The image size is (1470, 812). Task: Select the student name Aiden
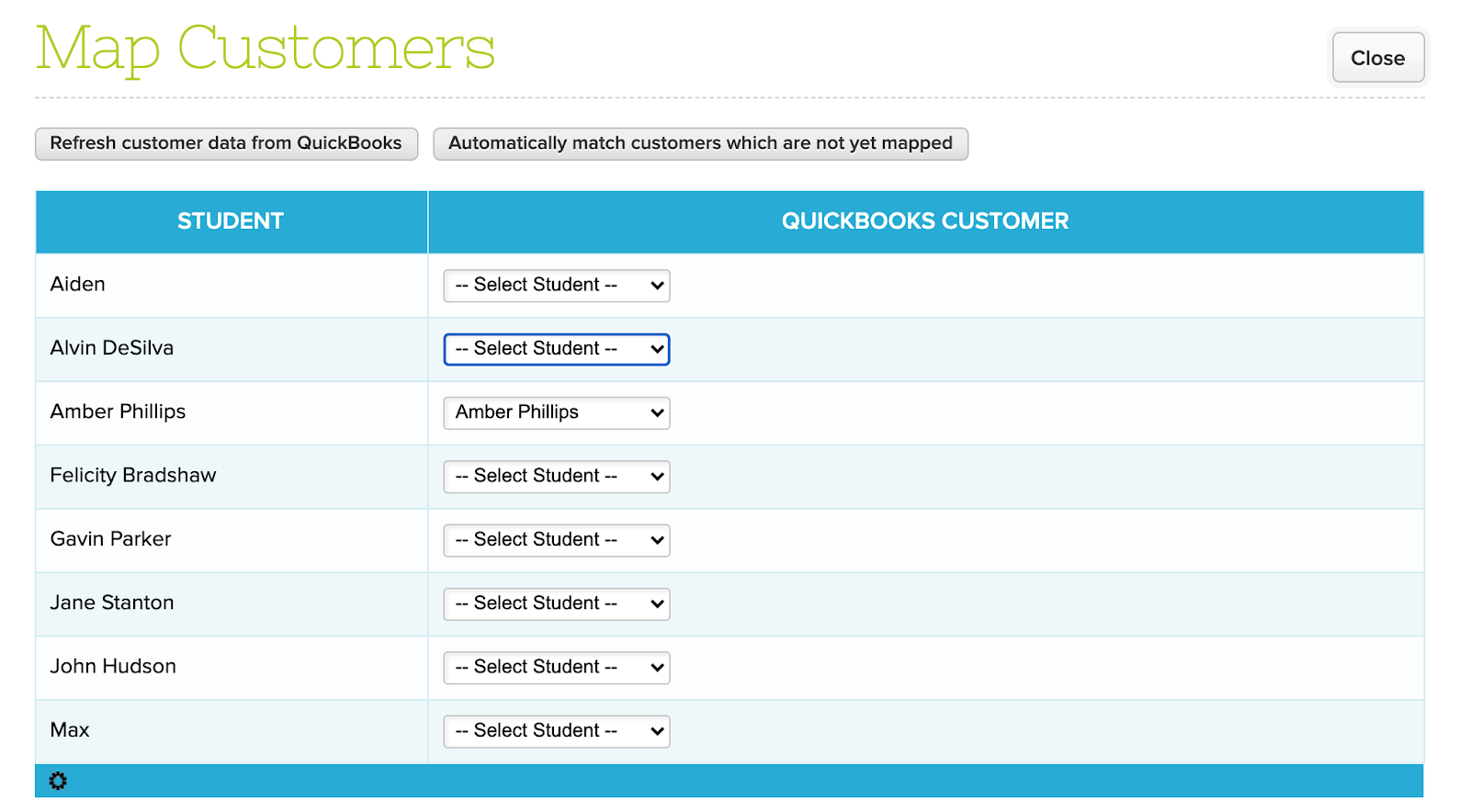78,285
